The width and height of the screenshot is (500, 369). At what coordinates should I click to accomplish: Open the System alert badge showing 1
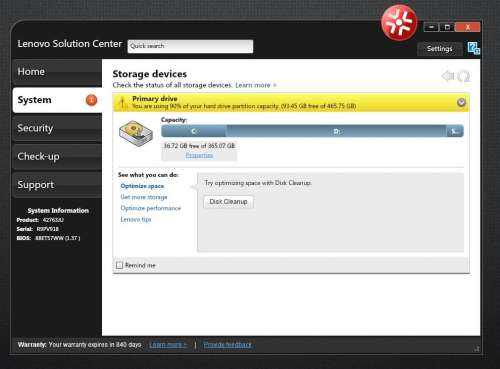click(x=91, y=100)
